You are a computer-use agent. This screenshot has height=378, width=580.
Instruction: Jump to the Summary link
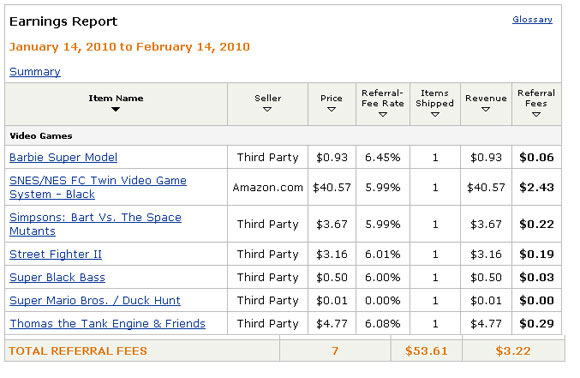click(x=35, y=71)
